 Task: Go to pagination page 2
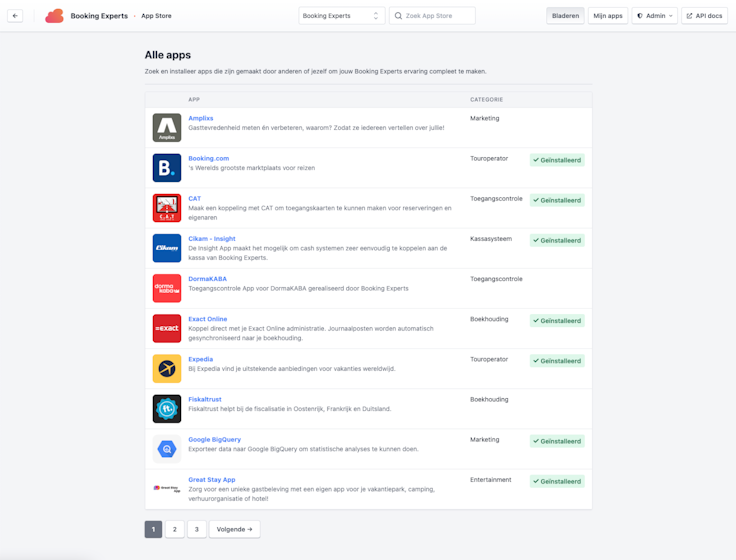click(x=175, y=529)
